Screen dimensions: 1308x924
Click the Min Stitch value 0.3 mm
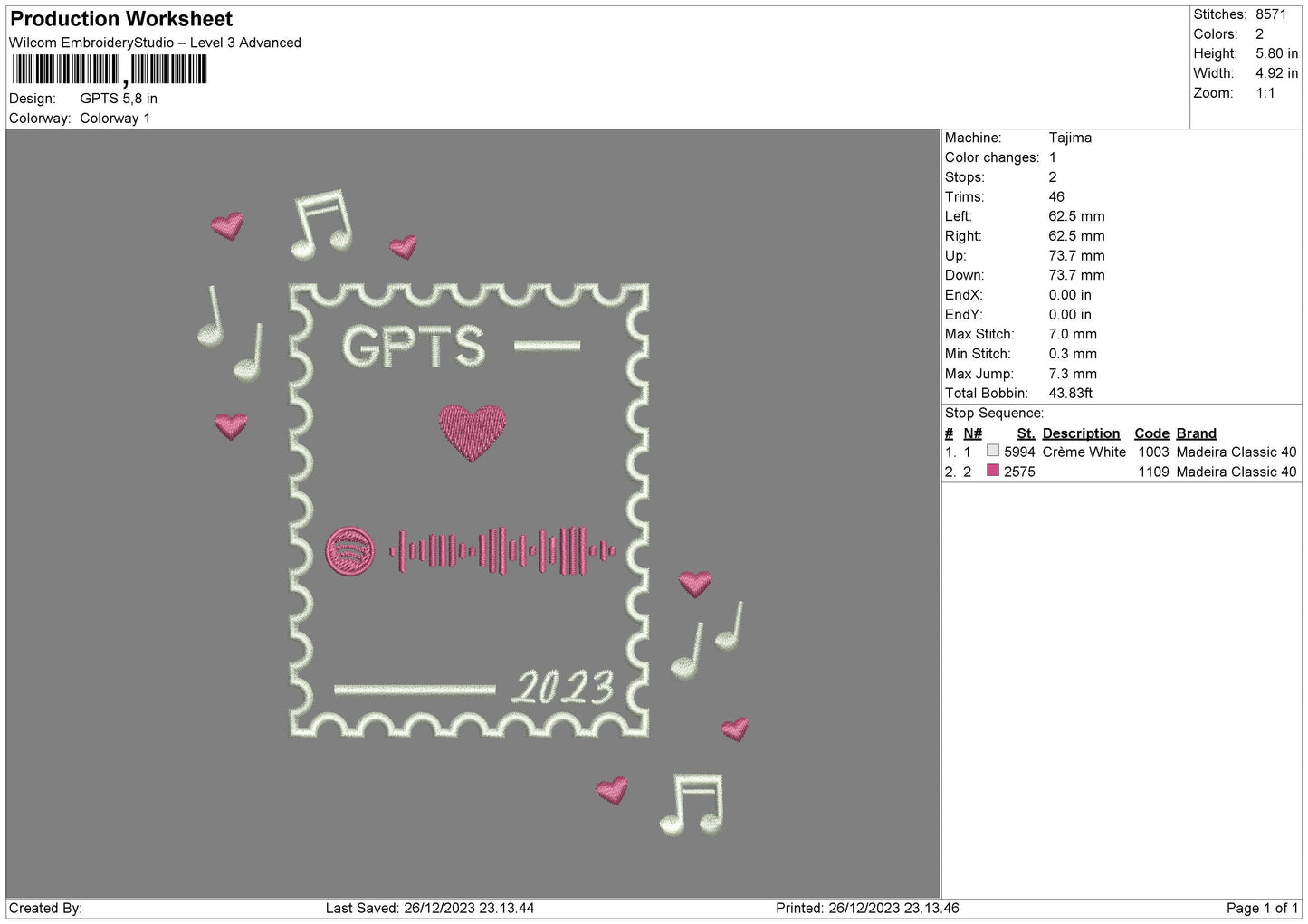coord(1073,354)
